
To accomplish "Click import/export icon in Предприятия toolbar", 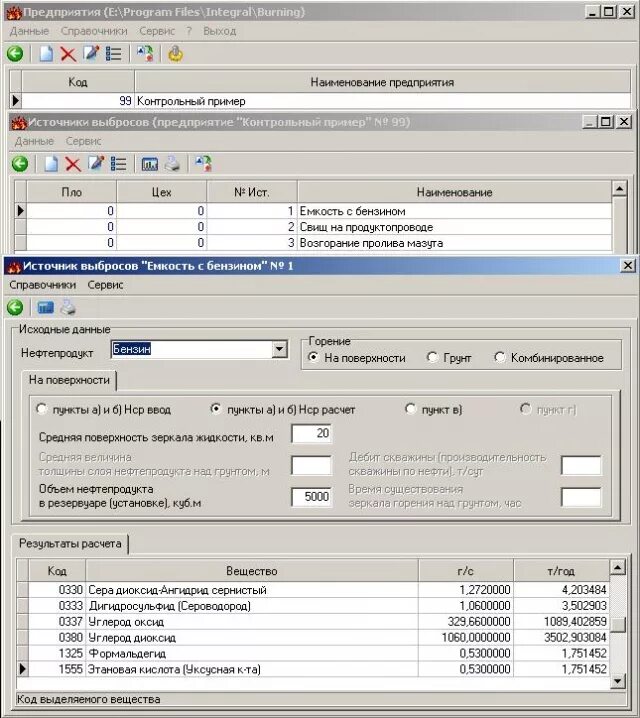I will point(145,54).
